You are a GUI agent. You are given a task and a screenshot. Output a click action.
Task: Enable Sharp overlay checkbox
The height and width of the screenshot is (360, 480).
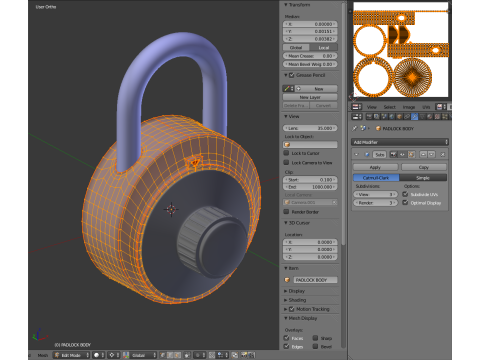point(315,338)
